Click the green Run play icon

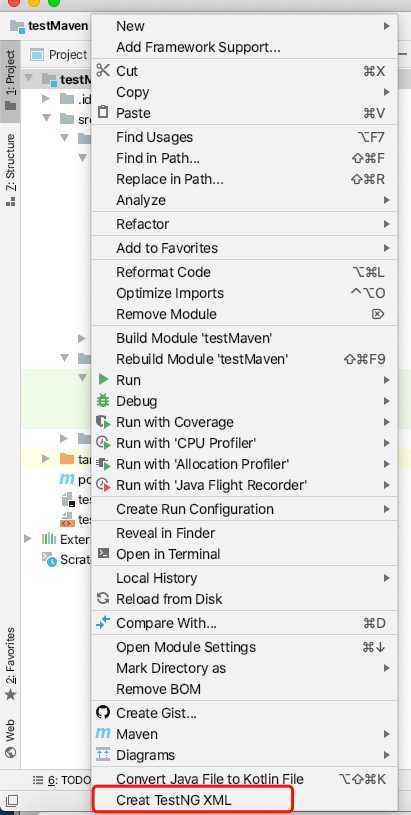click(x=104, y=379)
